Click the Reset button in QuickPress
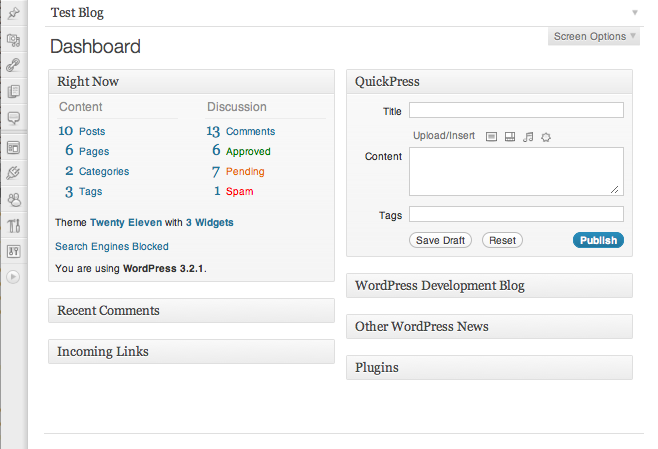Viewport: 658px width, 449px height. pos(502,240)
